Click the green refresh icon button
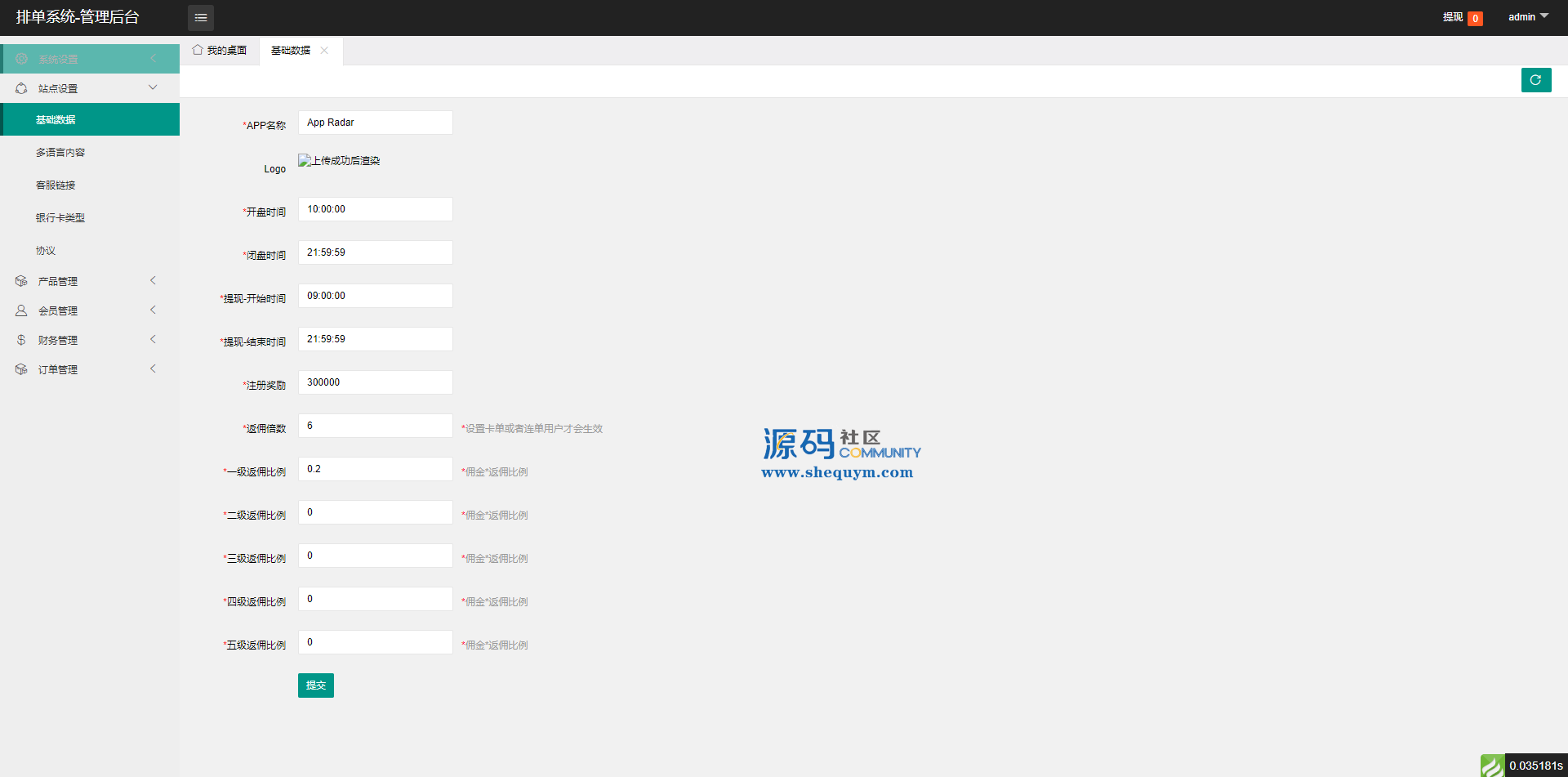This screenshot has height=777, width=1568. [x=1536, y=80]
